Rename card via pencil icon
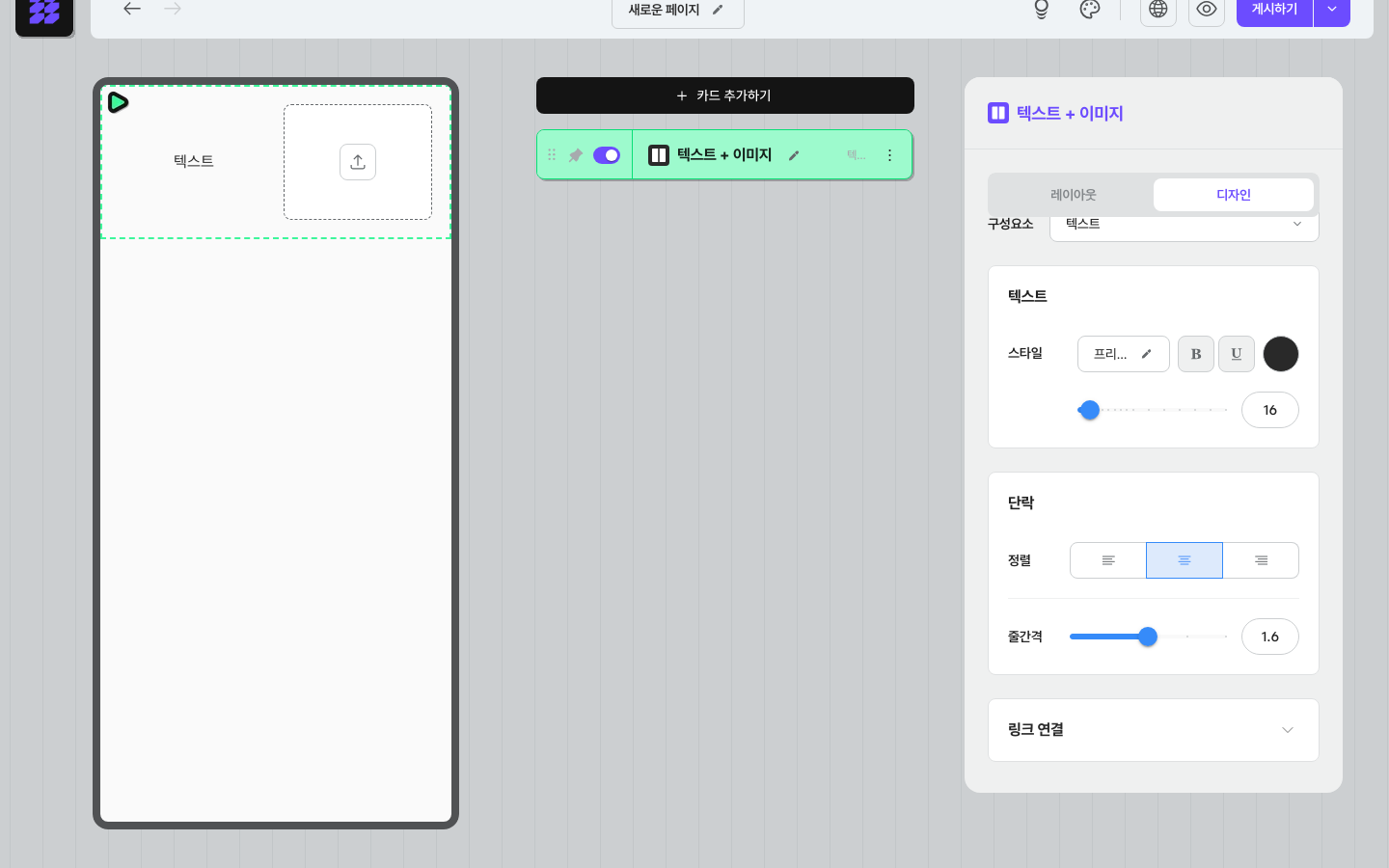This screenshot has width=1389, height=868. 794,155
